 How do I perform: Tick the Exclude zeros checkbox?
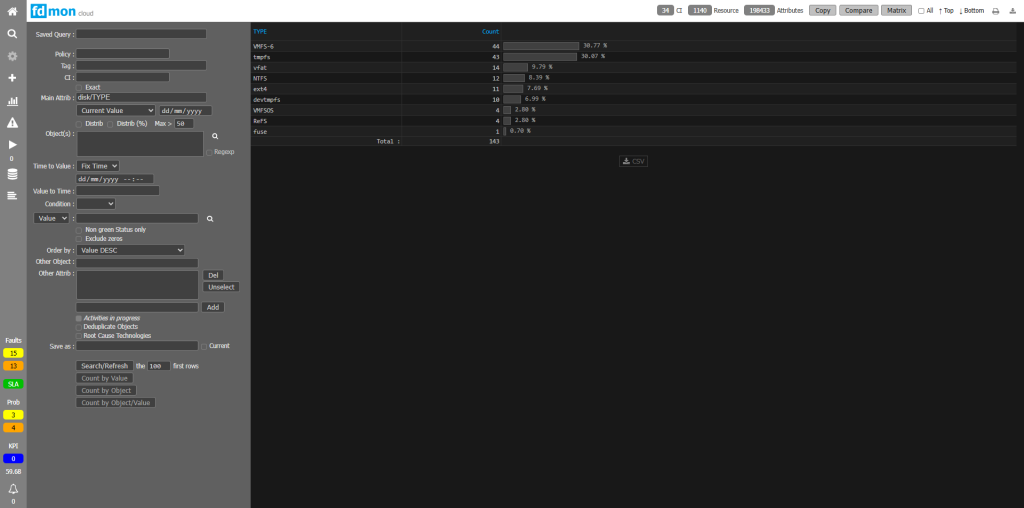click(80, 239)
